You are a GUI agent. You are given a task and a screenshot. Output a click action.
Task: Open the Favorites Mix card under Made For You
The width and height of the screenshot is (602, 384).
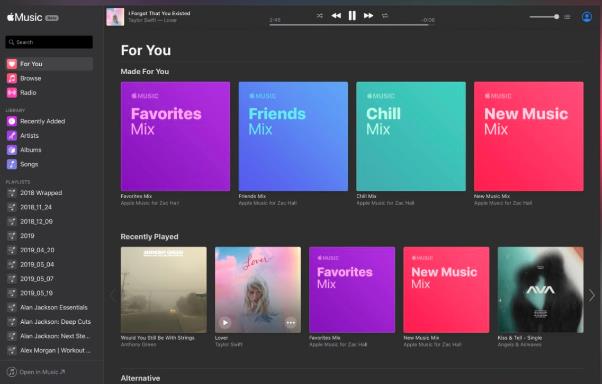coord(175,136)
